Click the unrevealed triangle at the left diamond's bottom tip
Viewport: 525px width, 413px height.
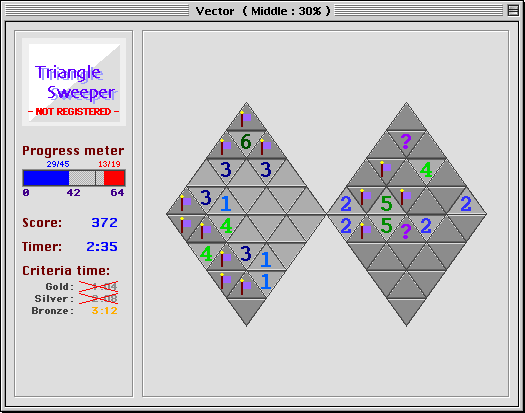pyautogui.click(x=246, y=308)
